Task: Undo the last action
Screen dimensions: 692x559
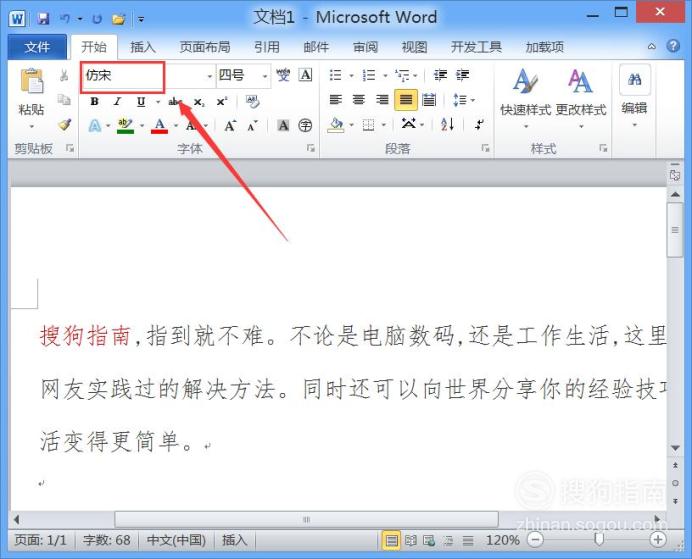Action: coord(65,19)
